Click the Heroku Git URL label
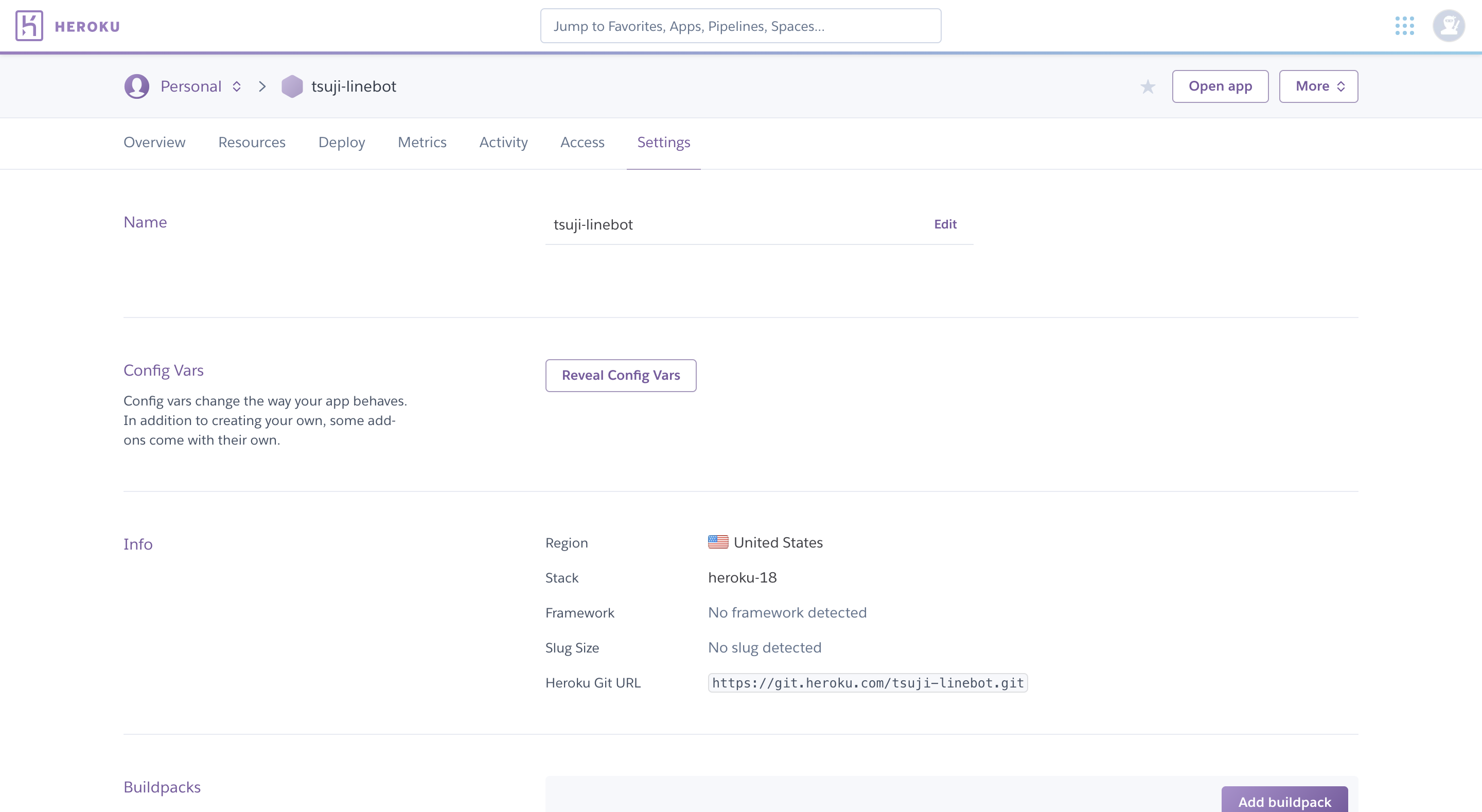The width and height of the screenshot is (1482, 812). [593, 682]
